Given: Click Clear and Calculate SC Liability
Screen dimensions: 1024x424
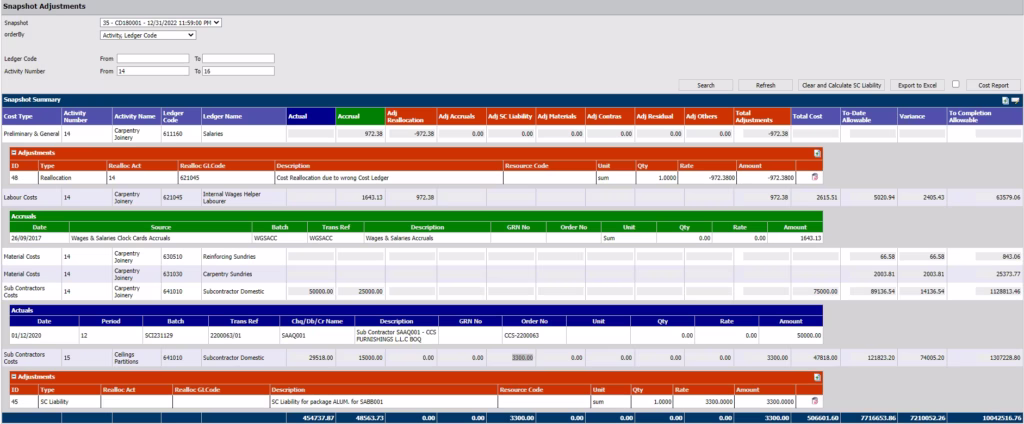Looking at the screenshot, I should tap(840, 86).
